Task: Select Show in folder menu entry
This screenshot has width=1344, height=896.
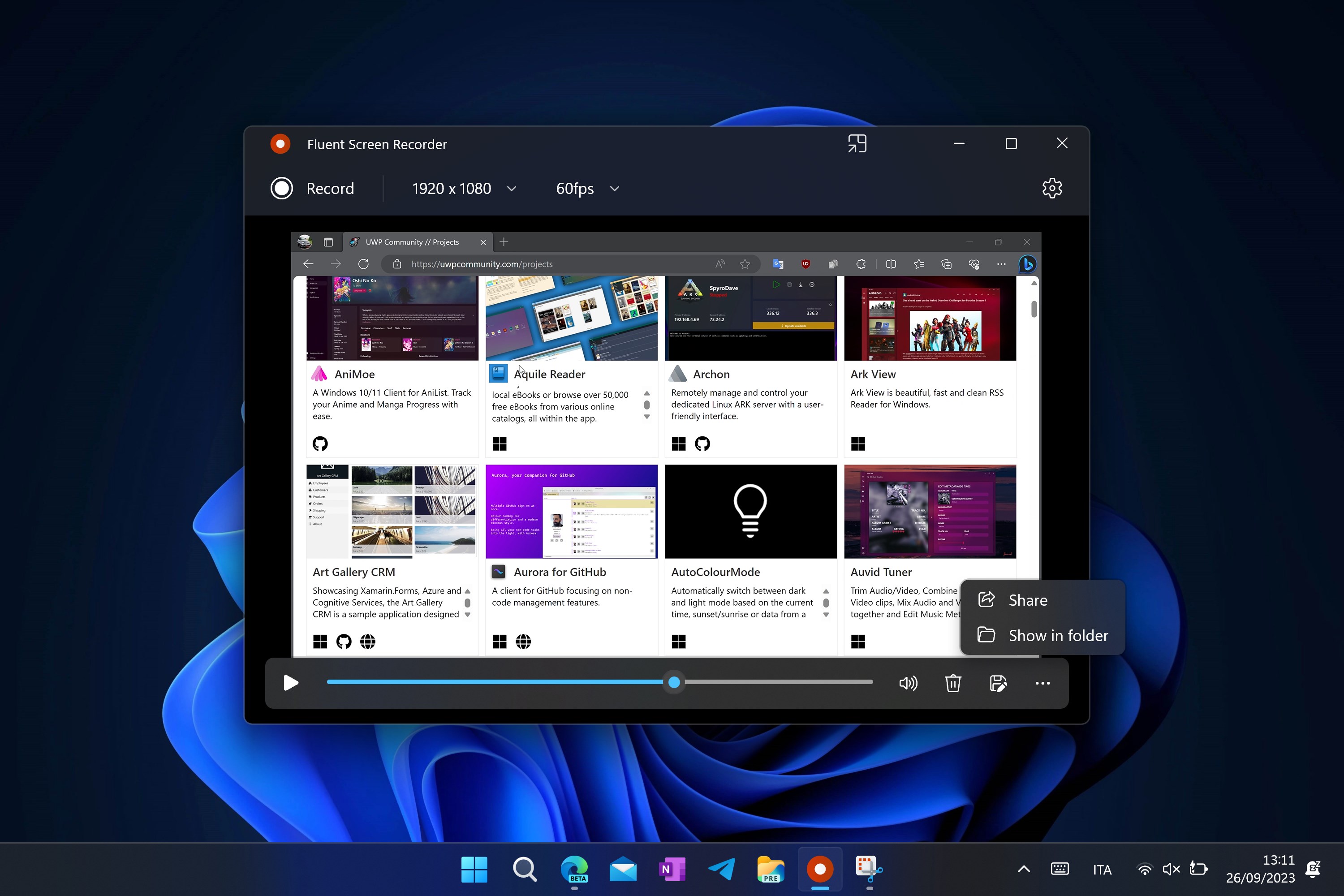Action: (1042, 635)
